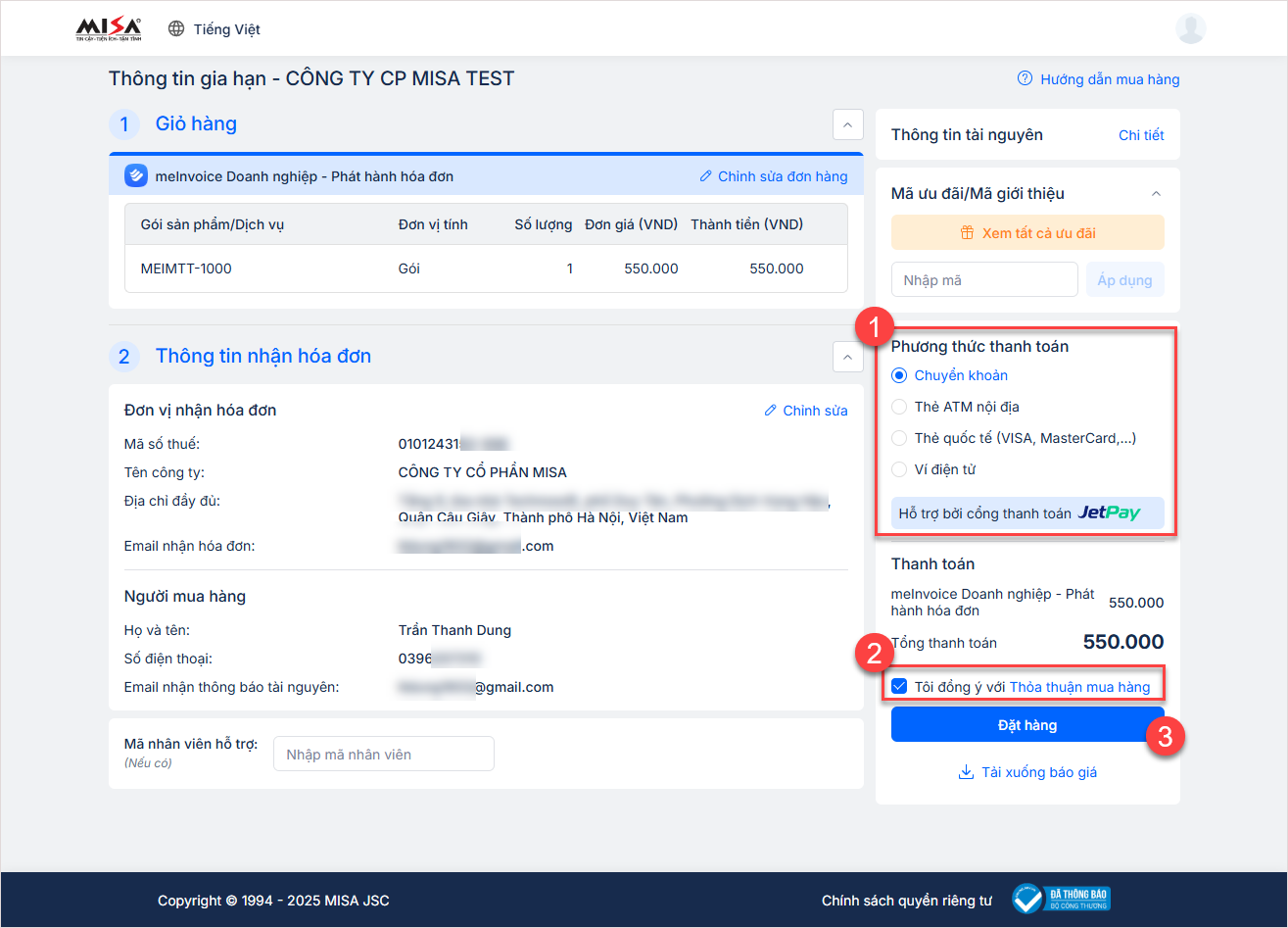The height and width of the screenshot is (928, 1288).
Task: Click the pencil icon beside Chỉnh sửa đơn hàng
Action: pos(706,176)
